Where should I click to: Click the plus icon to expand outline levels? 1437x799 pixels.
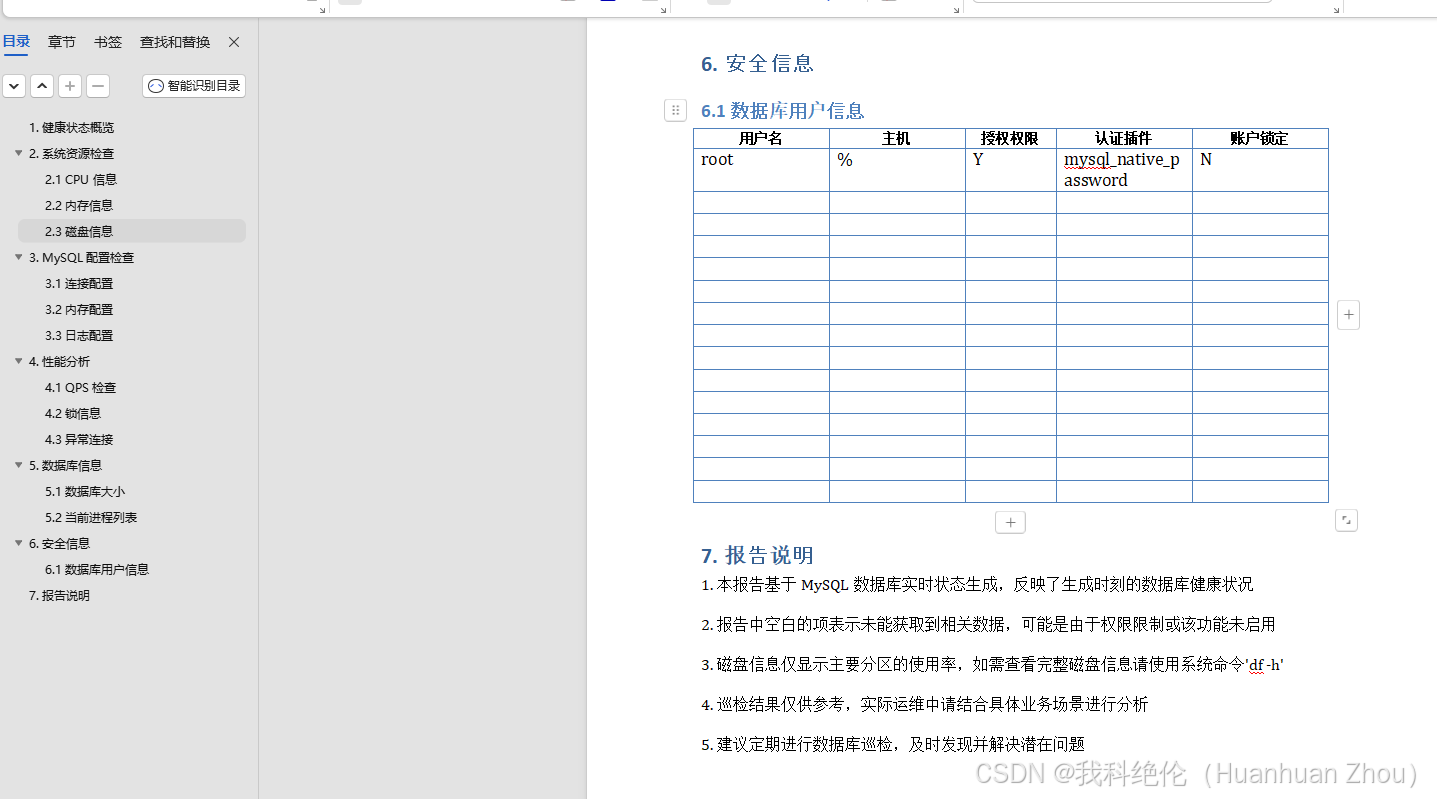(x=69, y=86)
